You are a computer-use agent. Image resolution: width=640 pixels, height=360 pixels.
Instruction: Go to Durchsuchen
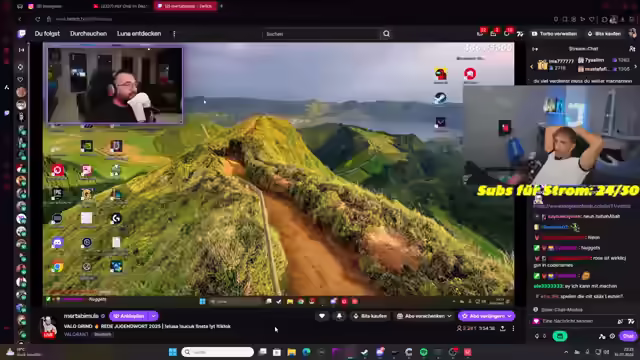click(x=88, y=34)
